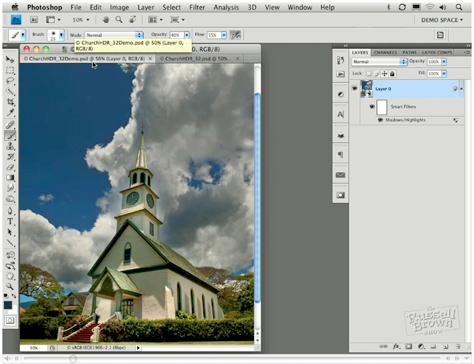Select the Line tool
Screen dimensions: 474x364
click(10, 243)
